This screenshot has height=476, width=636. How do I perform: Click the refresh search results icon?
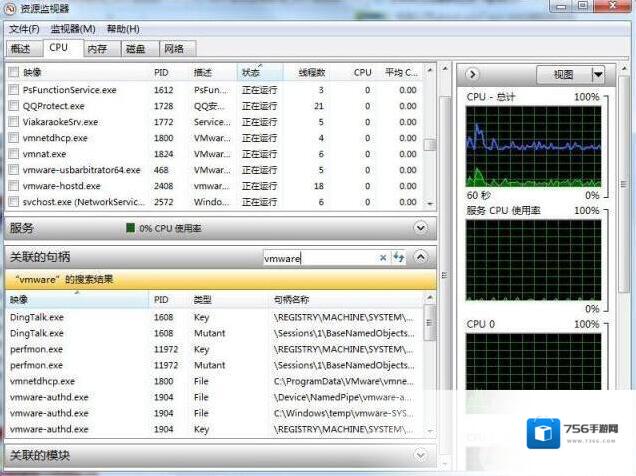[399, 258]
